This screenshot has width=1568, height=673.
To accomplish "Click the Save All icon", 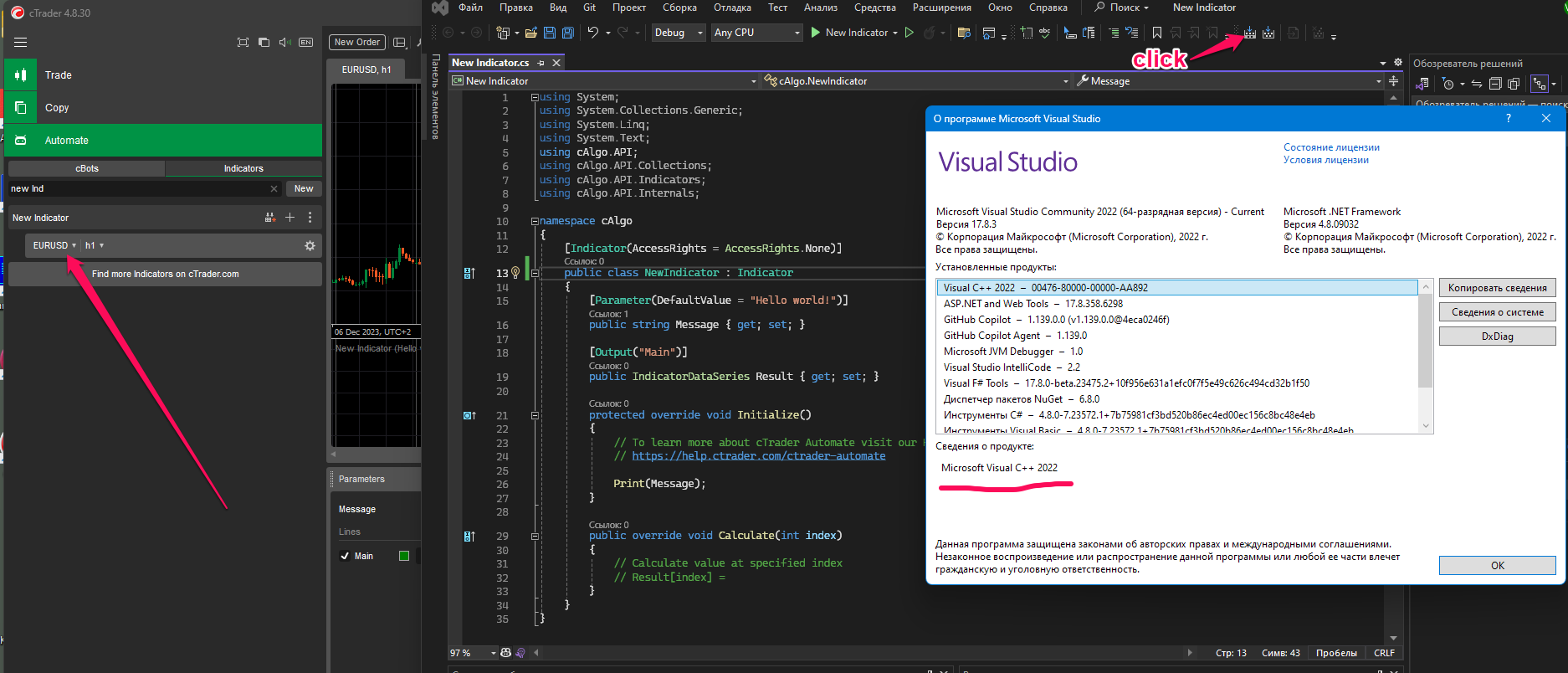I will click(568, 33).
